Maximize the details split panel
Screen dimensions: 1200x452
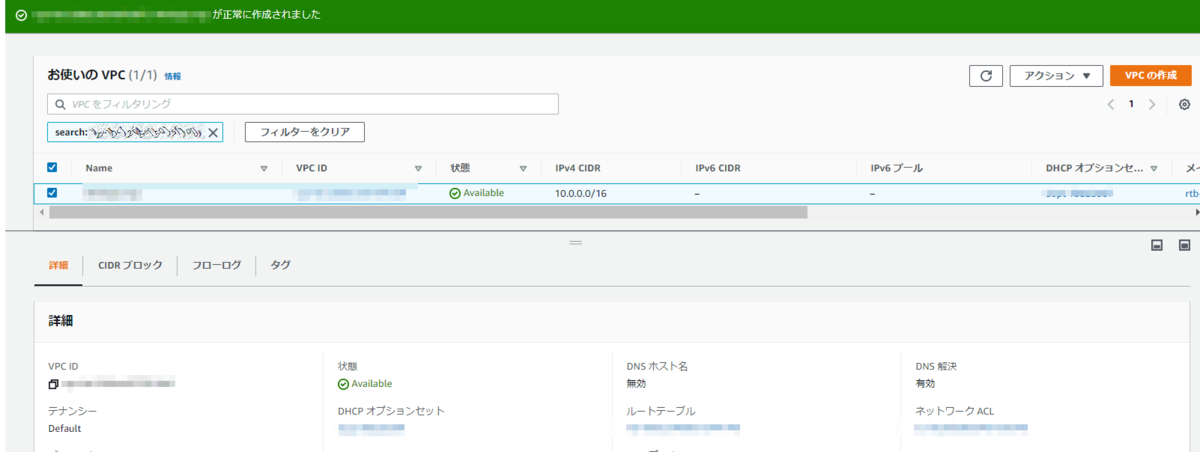pyautogui.click(x=1185, y=244)
